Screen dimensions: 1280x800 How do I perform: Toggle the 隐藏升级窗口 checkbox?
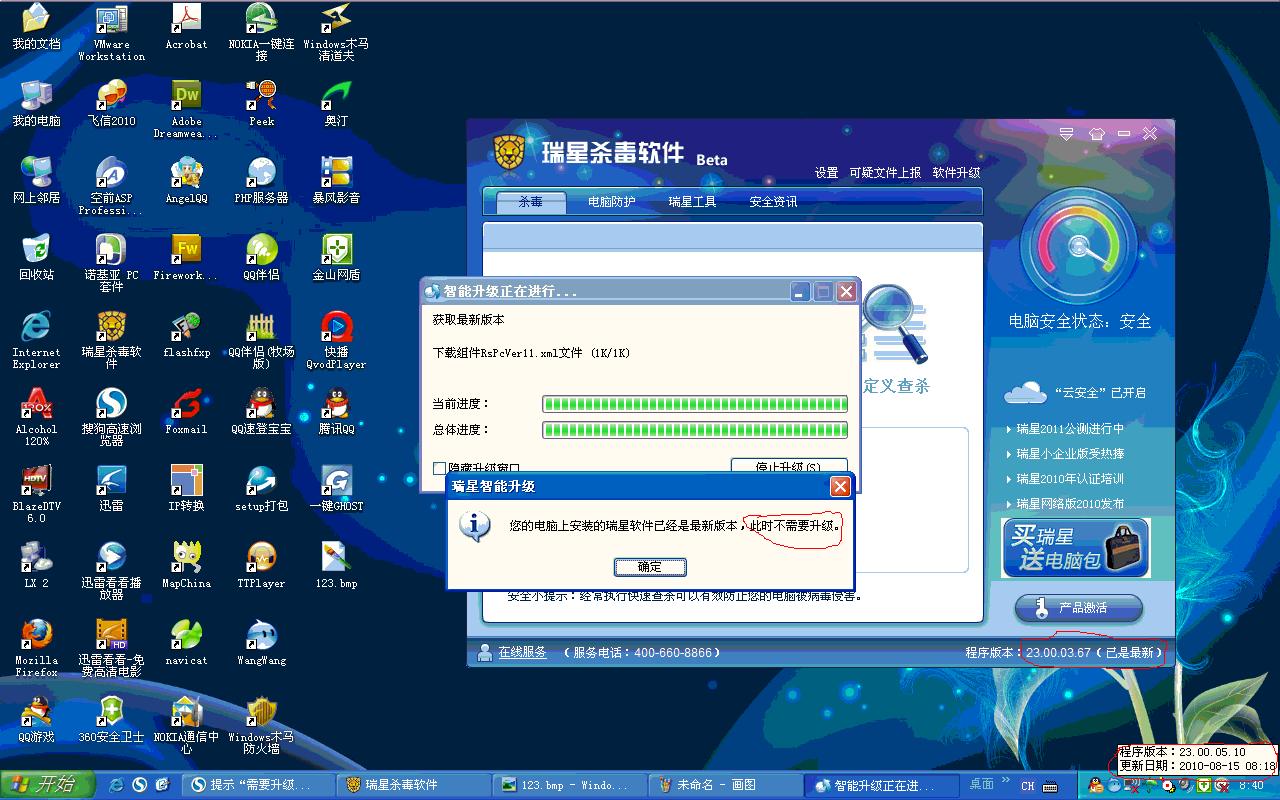point(440,468)
